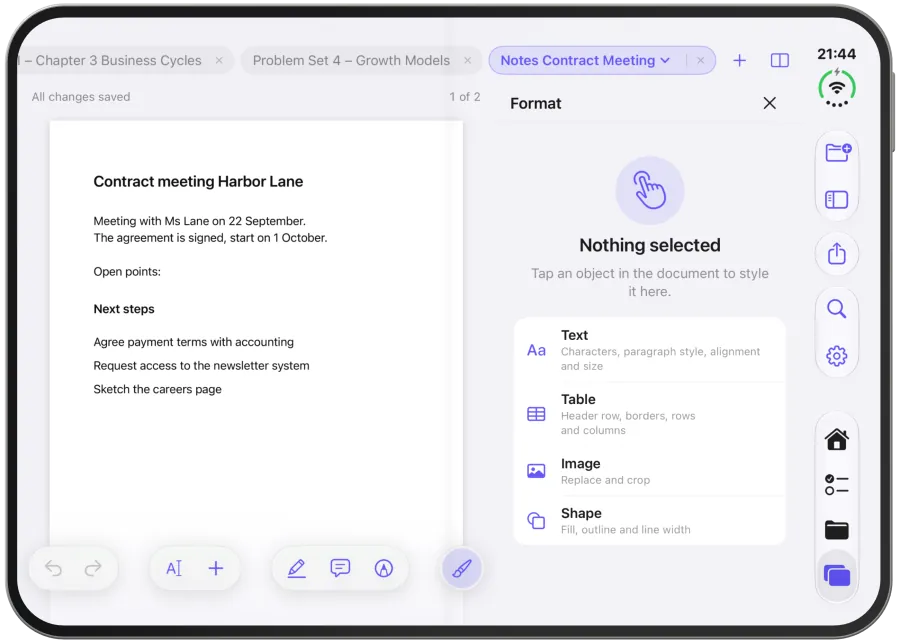The width and height of the screenshot is (900, 643).
Task: Close the Chapter 3 Business Cycles tab
Action: click(x=219, y=60)
